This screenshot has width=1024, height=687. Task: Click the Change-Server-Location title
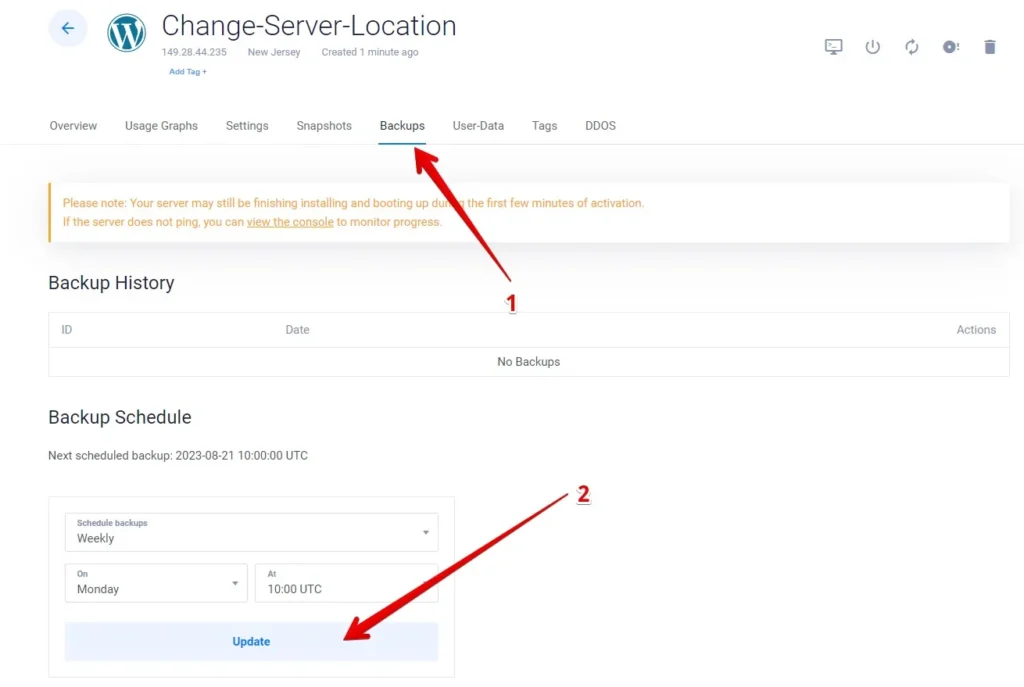coord(309,26)
